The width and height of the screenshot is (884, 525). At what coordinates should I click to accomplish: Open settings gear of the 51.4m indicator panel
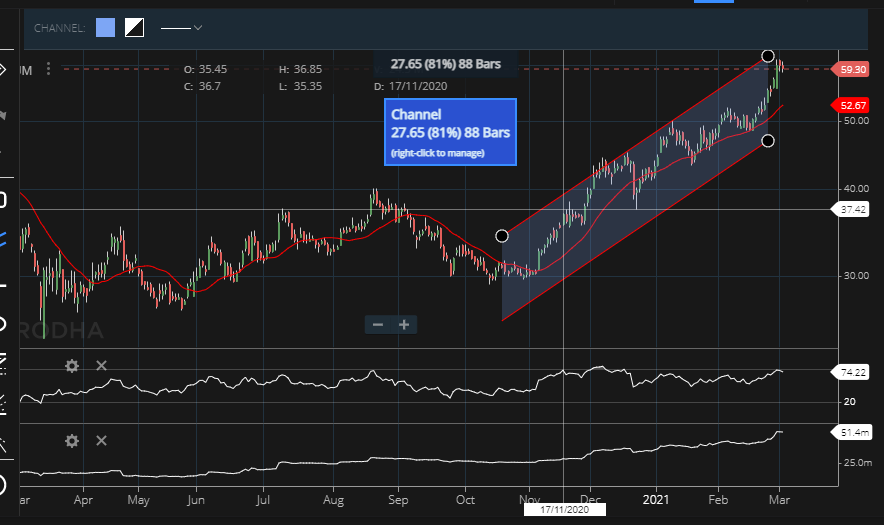[72, 441]
